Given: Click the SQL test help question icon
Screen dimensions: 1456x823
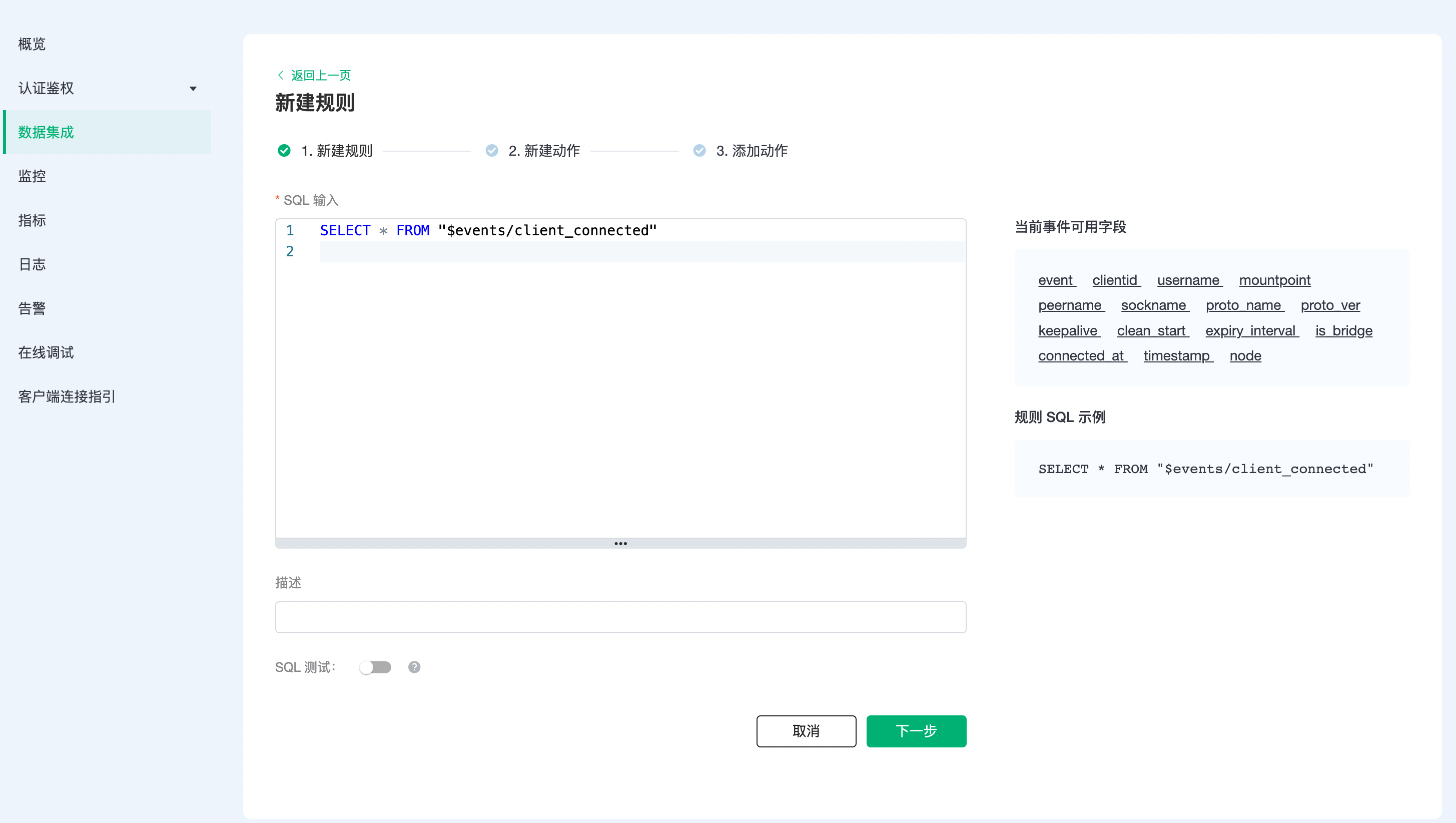Looking at the screenshot, I should 414,667.
